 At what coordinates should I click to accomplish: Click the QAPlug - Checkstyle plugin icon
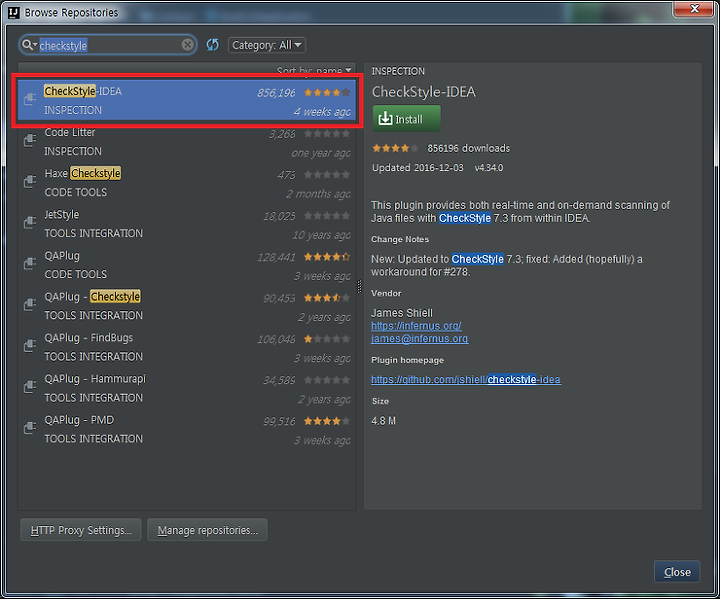[30, 304]
